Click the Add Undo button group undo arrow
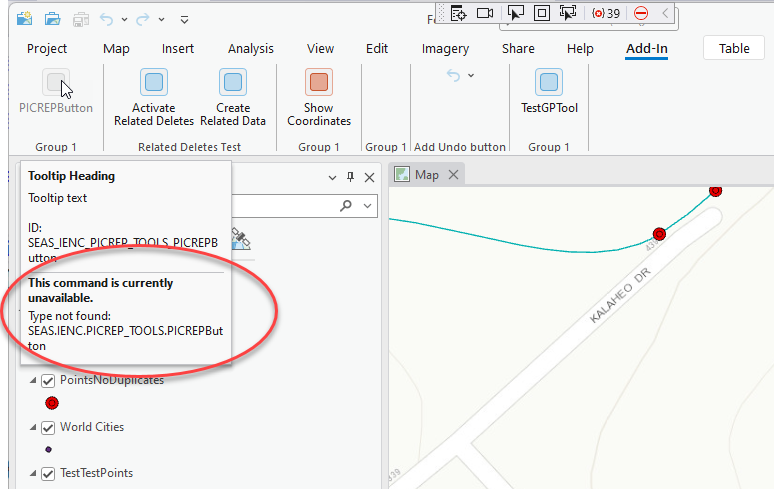 [454, 75]
